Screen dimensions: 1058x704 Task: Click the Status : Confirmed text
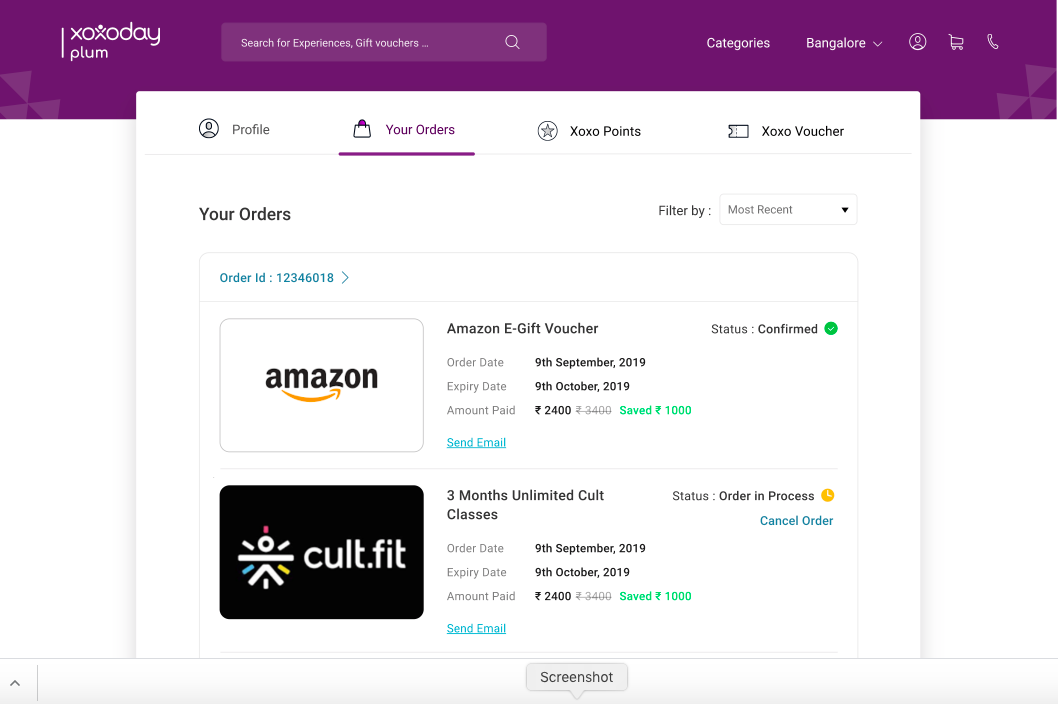(764, 329)
